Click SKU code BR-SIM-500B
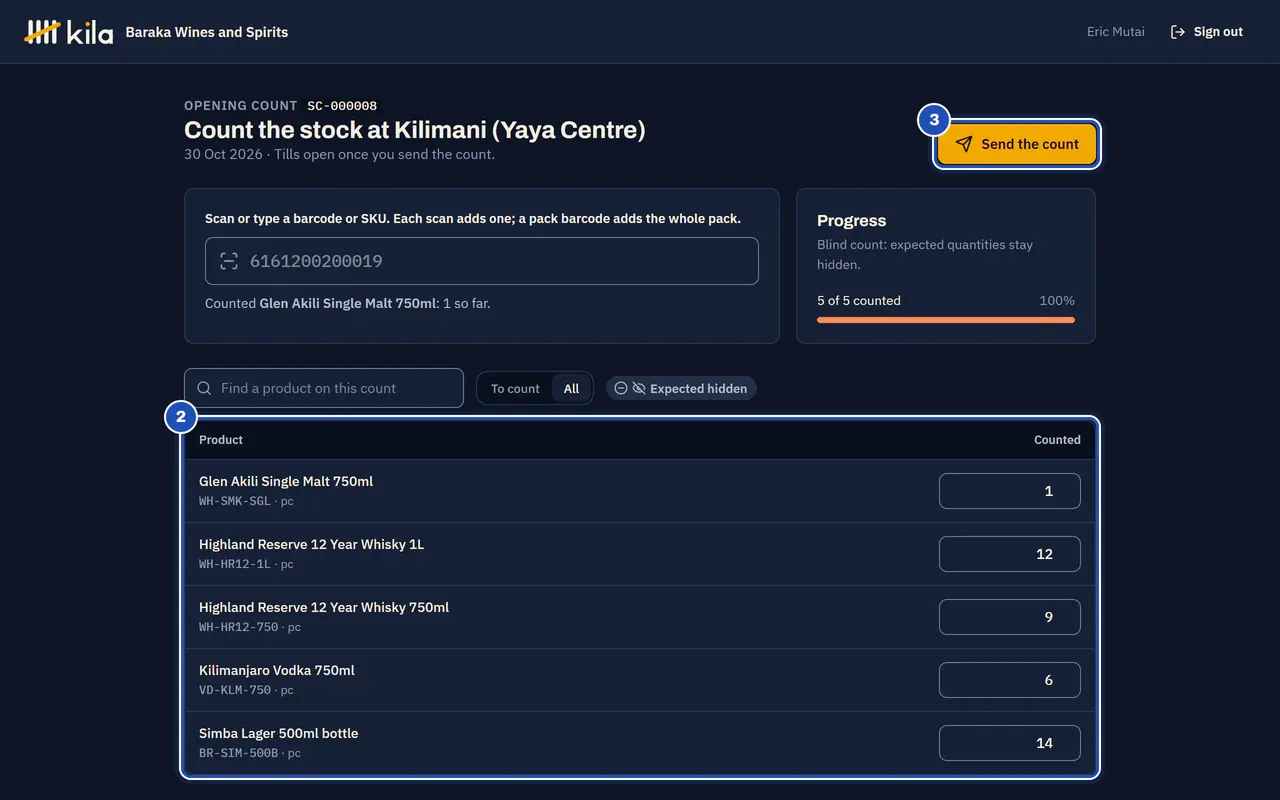 (x=239, y=753)
